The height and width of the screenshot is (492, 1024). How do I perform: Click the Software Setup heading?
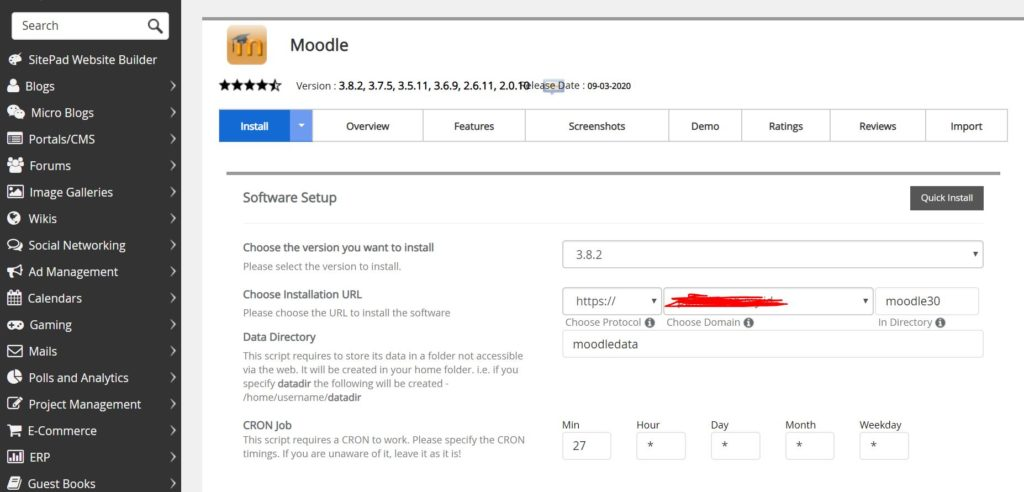[290, 197]
